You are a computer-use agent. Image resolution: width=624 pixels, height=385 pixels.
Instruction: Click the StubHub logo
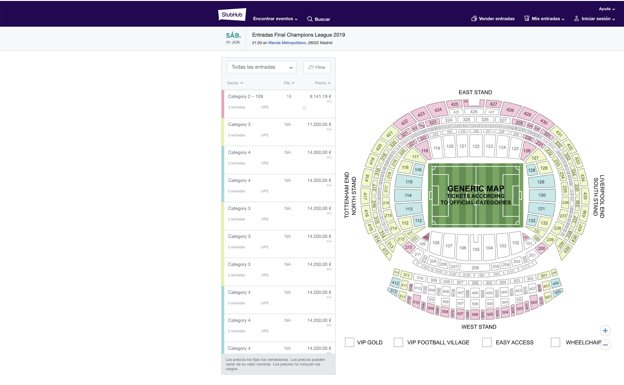(x=232, y=15)
